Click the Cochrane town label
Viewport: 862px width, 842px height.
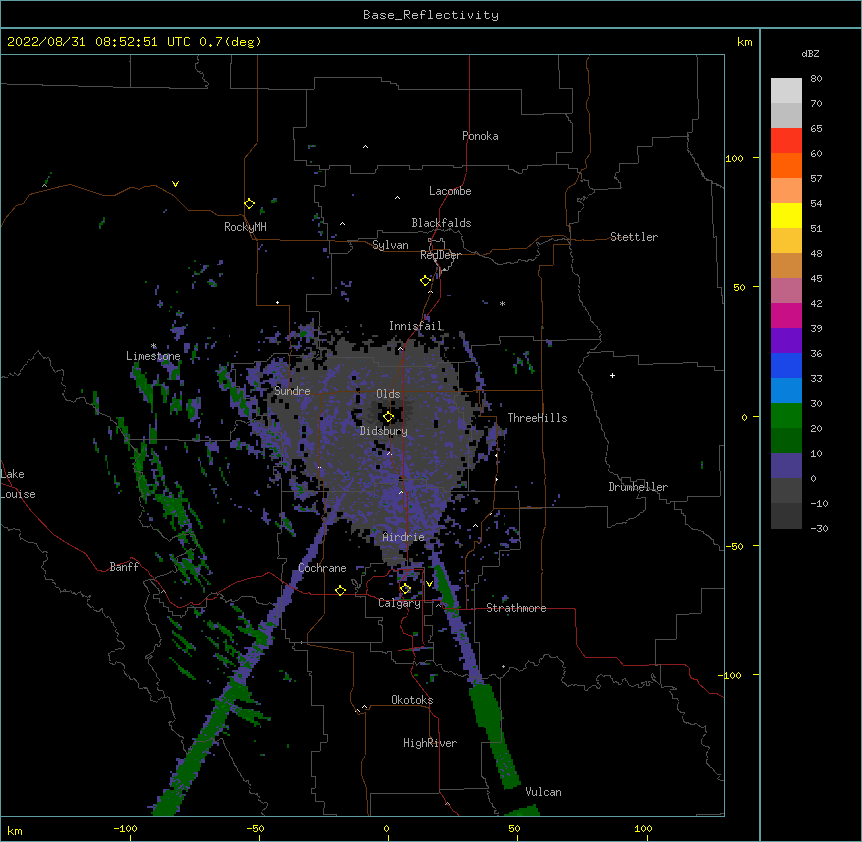click(x=322, y=568)
